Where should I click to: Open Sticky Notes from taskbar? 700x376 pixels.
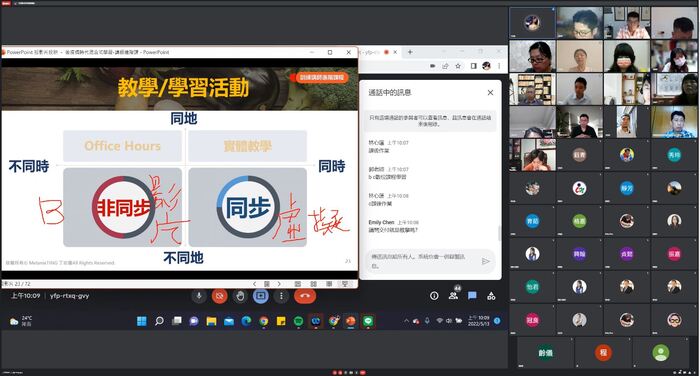coord(281,321)
